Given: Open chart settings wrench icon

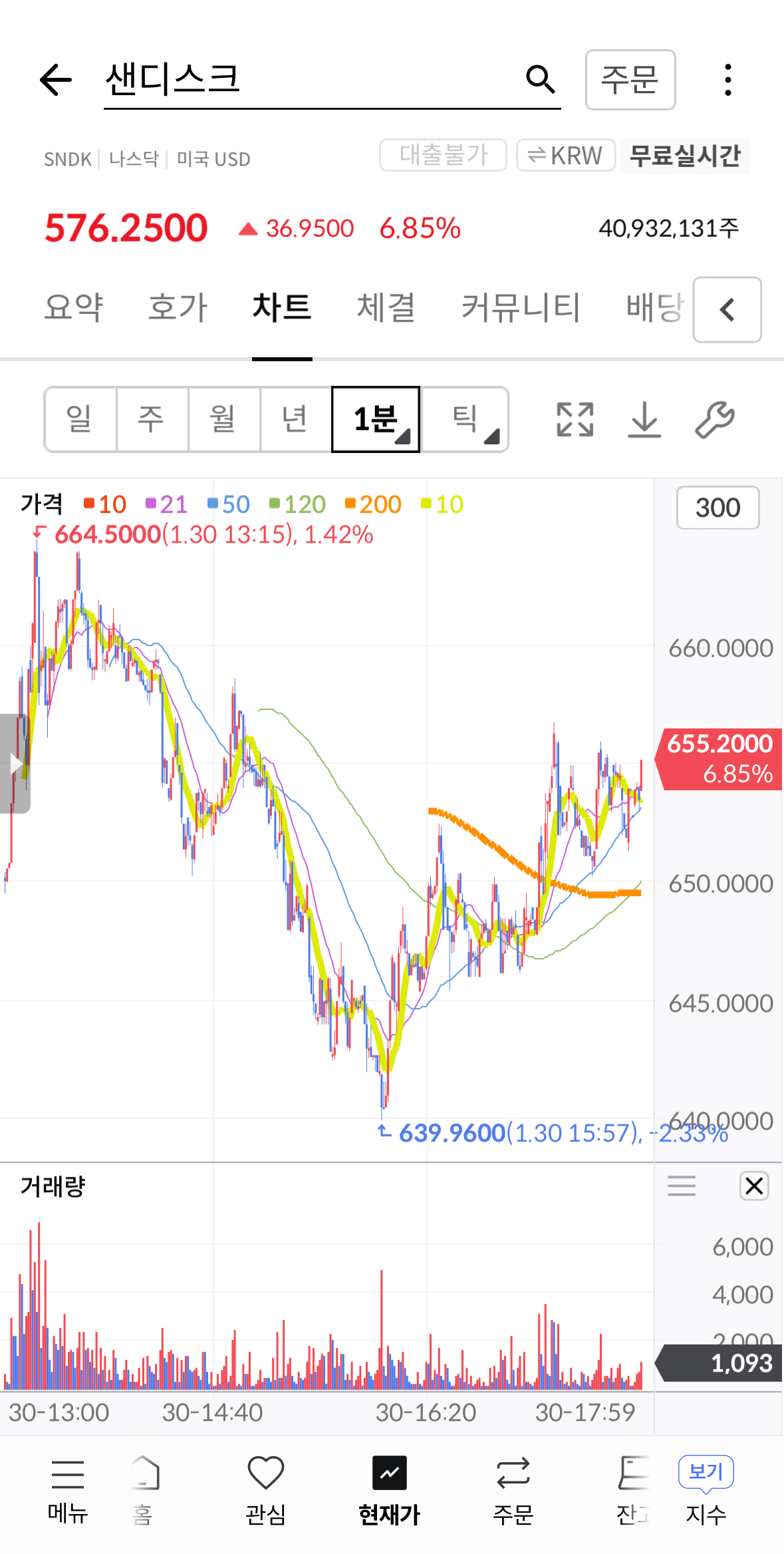Looking at the screenshot, I should 714,420.
